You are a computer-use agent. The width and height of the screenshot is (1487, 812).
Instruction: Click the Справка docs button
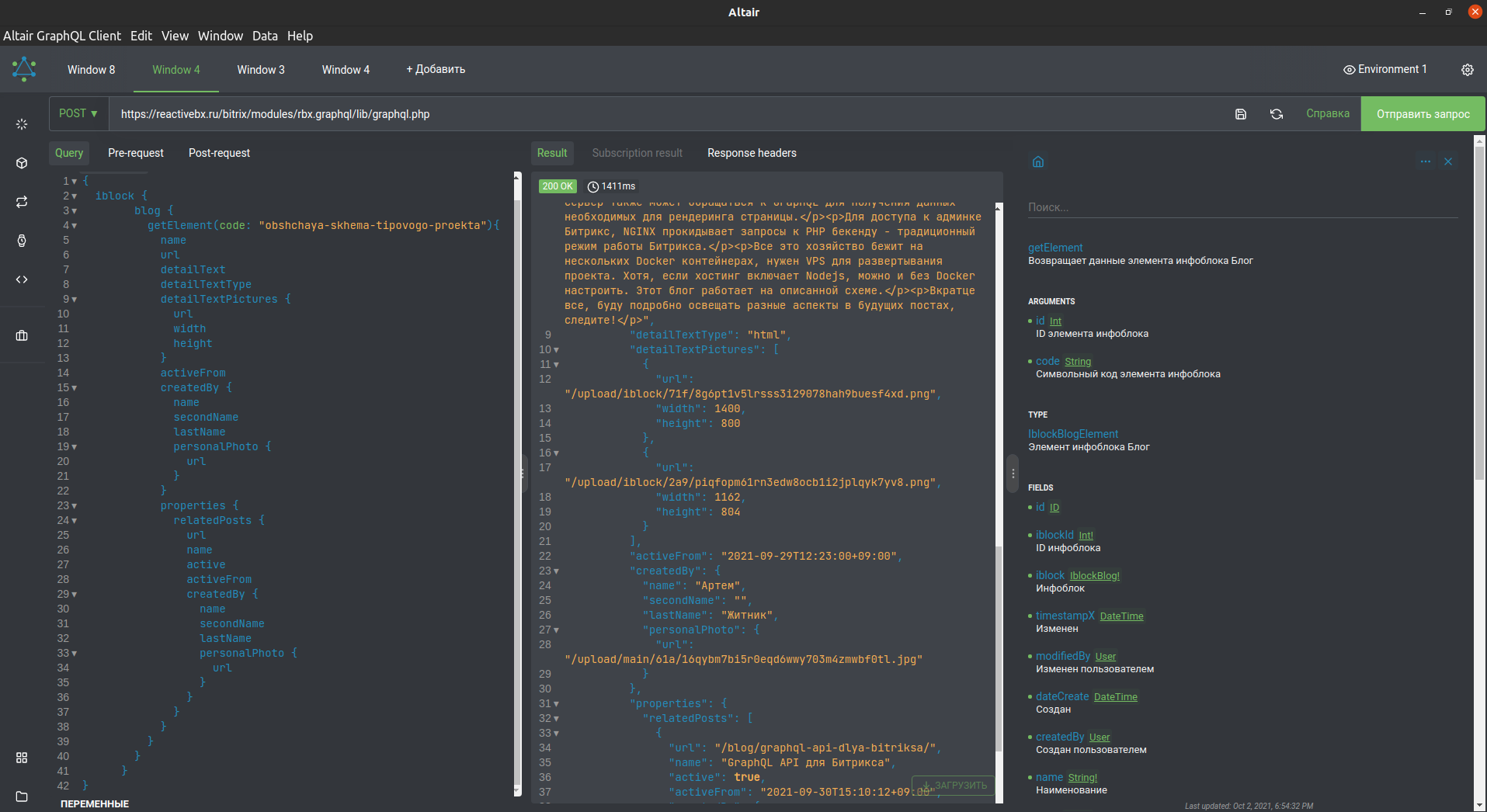(1328, 113)
